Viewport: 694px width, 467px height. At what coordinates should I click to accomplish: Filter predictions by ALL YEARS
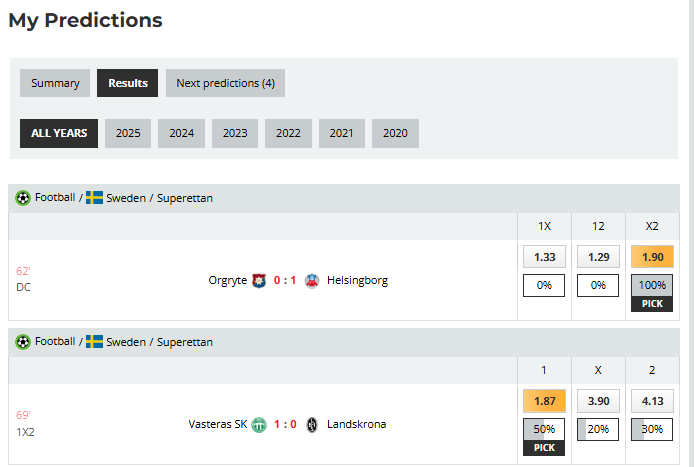click(59, 133)
